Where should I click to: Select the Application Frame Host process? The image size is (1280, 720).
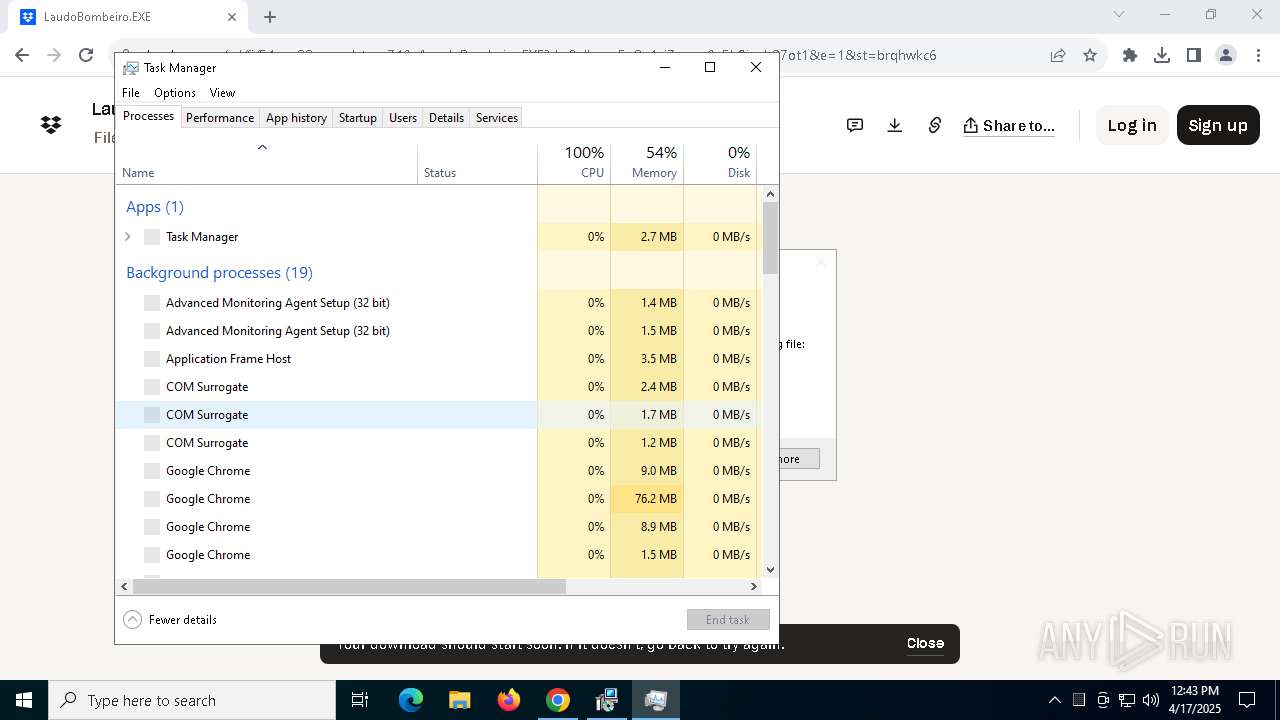[x=437, y=358]
